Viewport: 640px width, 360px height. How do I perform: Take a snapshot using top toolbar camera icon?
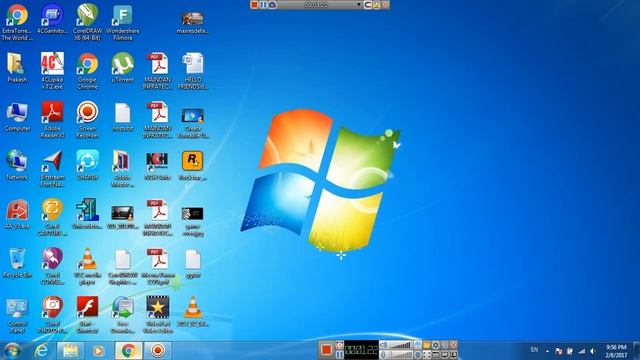click(x=272, y=5)
